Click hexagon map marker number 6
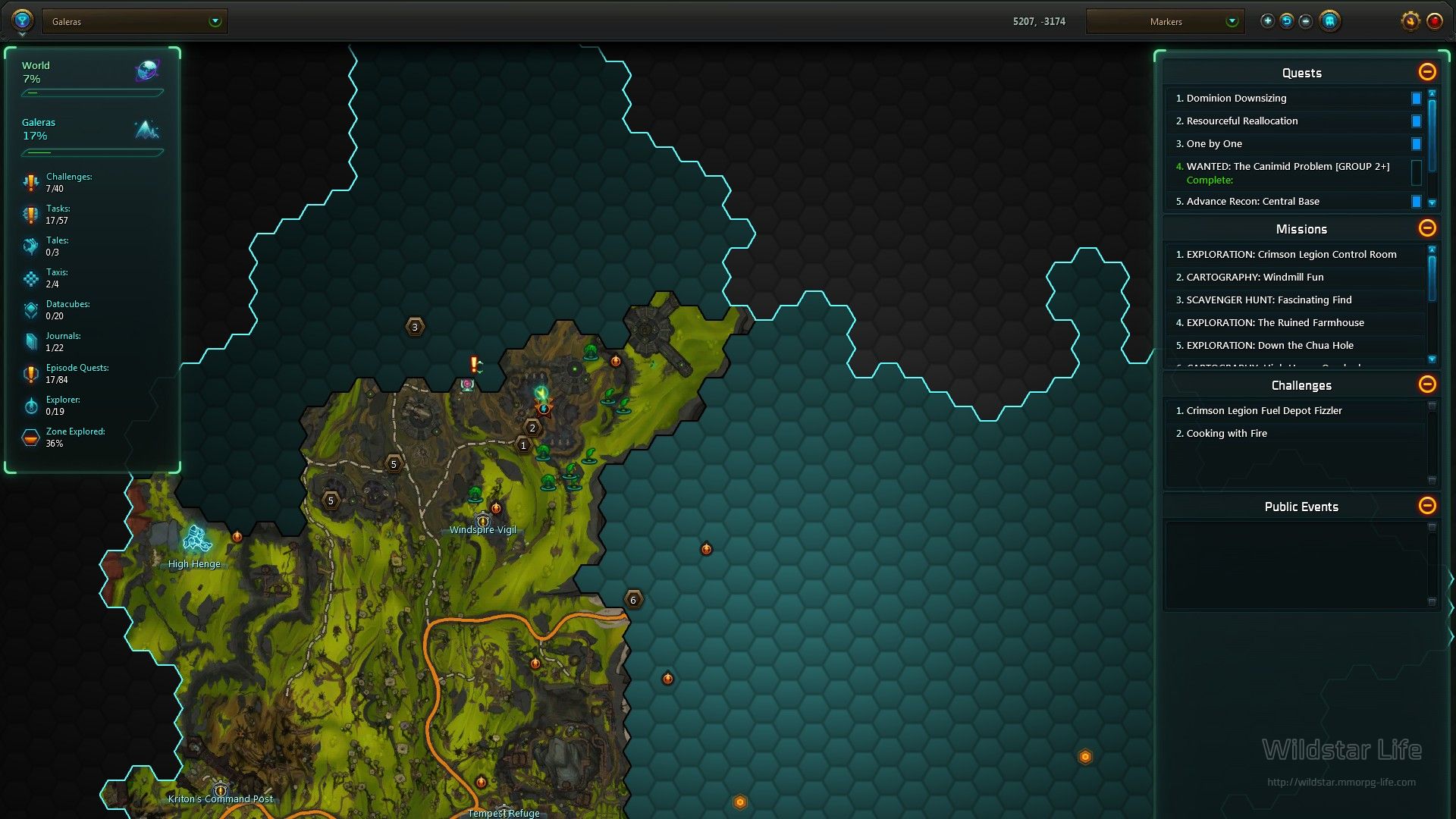 633,600
